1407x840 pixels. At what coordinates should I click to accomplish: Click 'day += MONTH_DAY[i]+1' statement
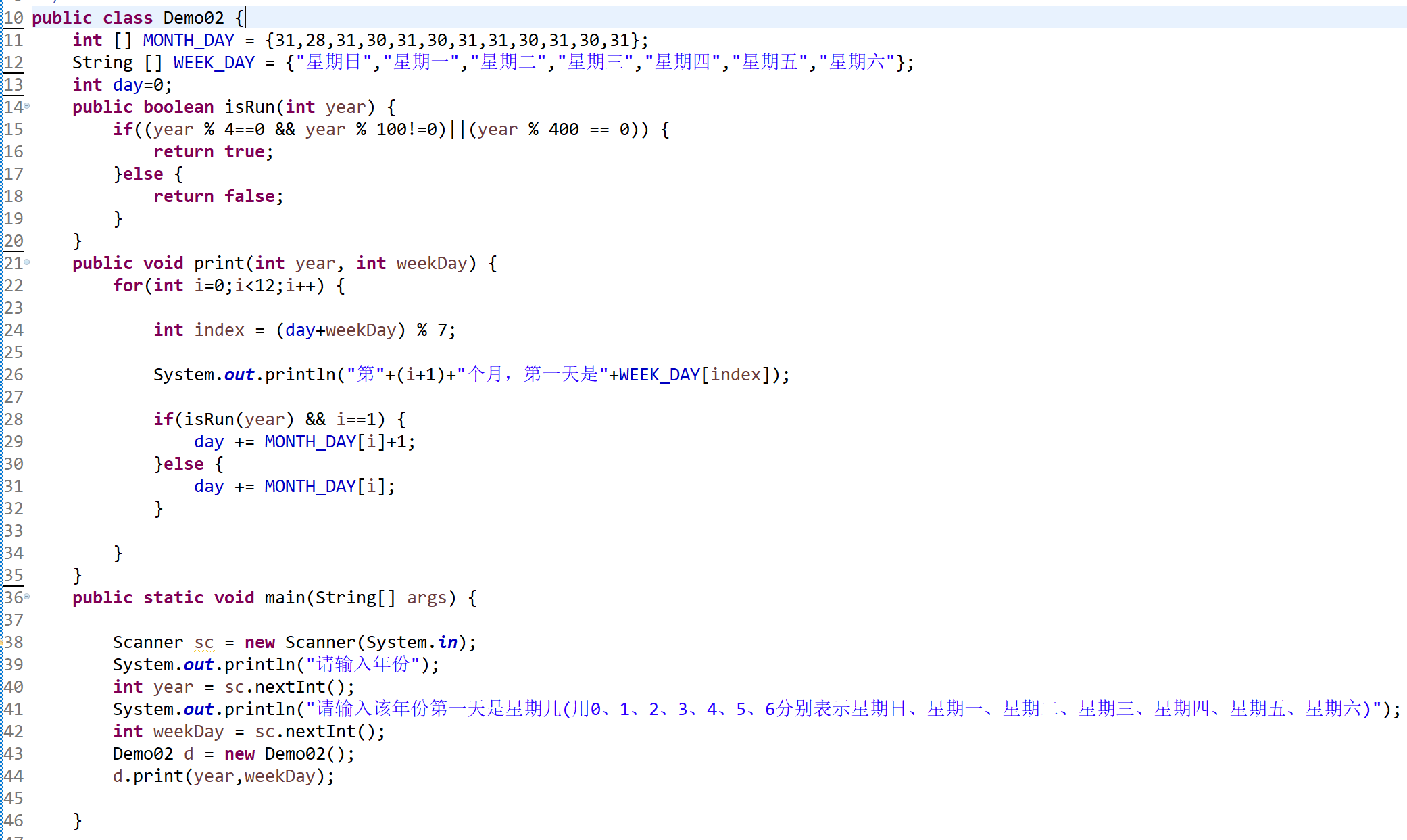click(304, 442)
